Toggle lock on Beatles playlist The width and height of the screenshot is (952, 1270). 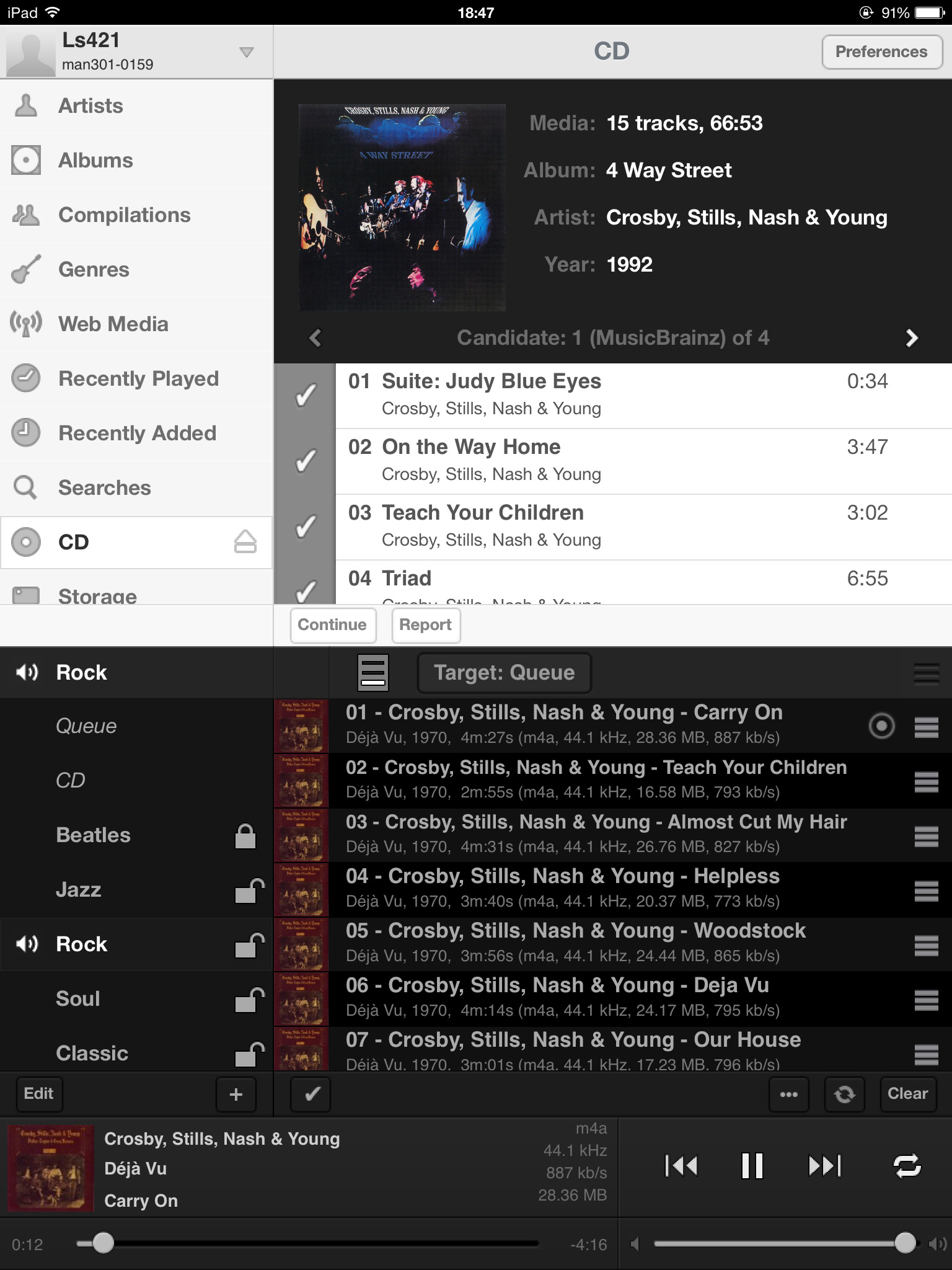tap(245, 836)
